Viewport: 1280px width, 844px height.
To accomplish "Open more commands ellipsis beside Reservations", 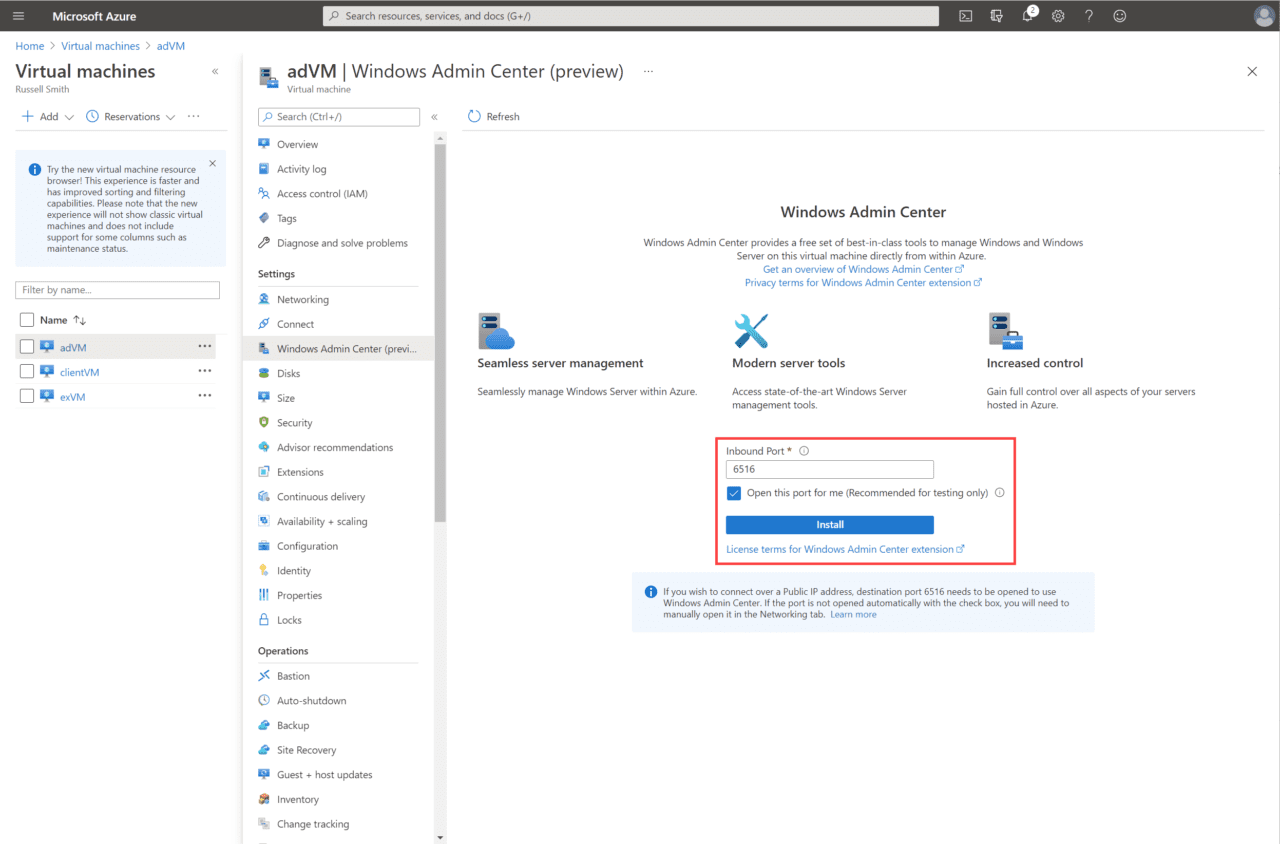I will (194, 116).
